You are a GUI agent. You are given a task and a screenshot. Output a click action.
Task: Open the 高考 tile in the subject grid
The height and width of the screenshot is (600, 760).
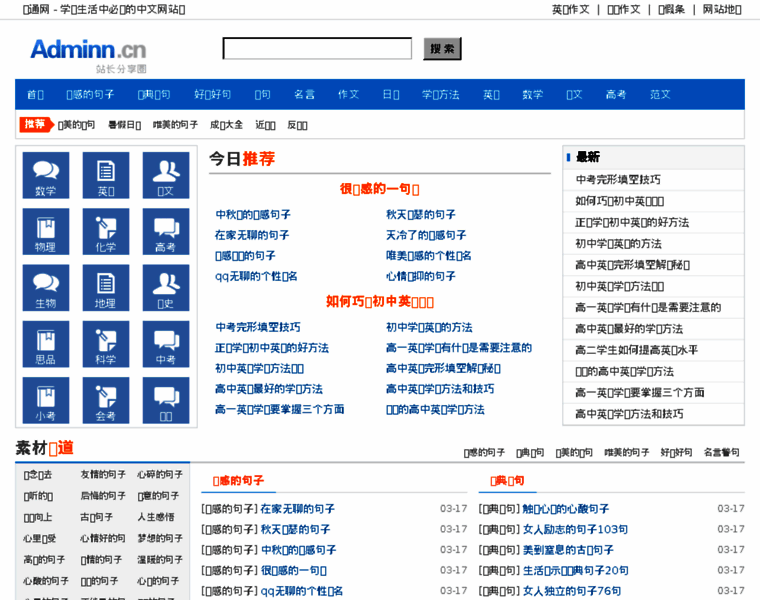[166, 232]
